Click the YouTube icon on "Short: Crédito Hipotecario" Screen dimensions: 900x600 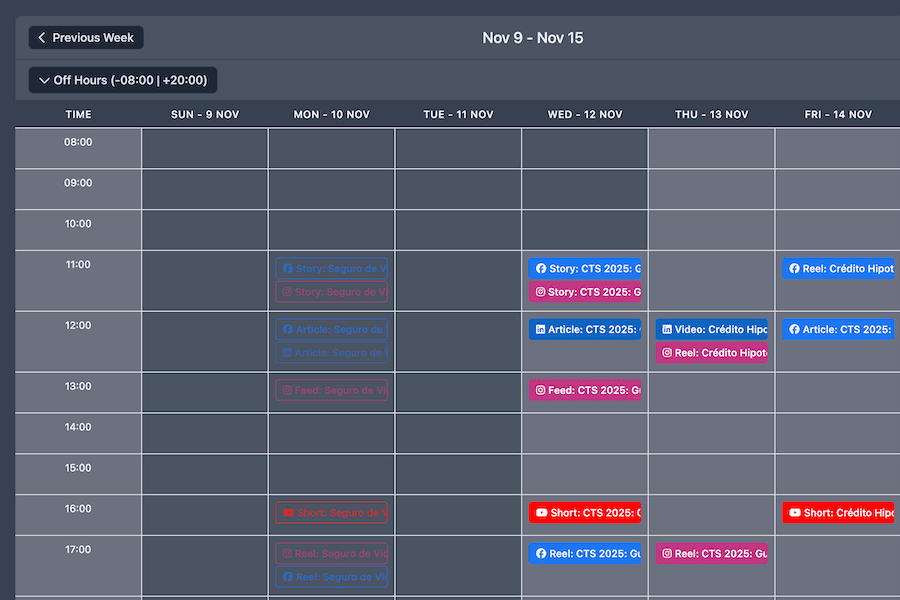coord(793,512)
